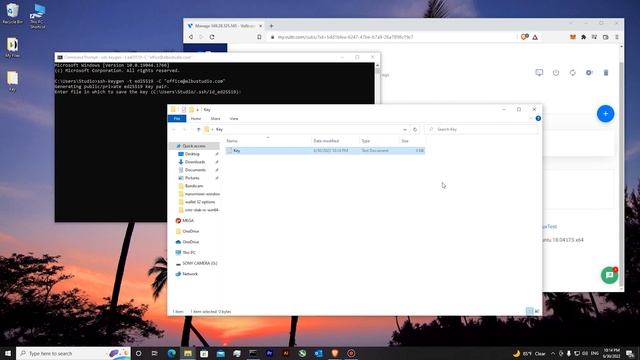Expand the File Explorer ribbon chevron
This screenshot has width=640, height=360.
(531, 118)
